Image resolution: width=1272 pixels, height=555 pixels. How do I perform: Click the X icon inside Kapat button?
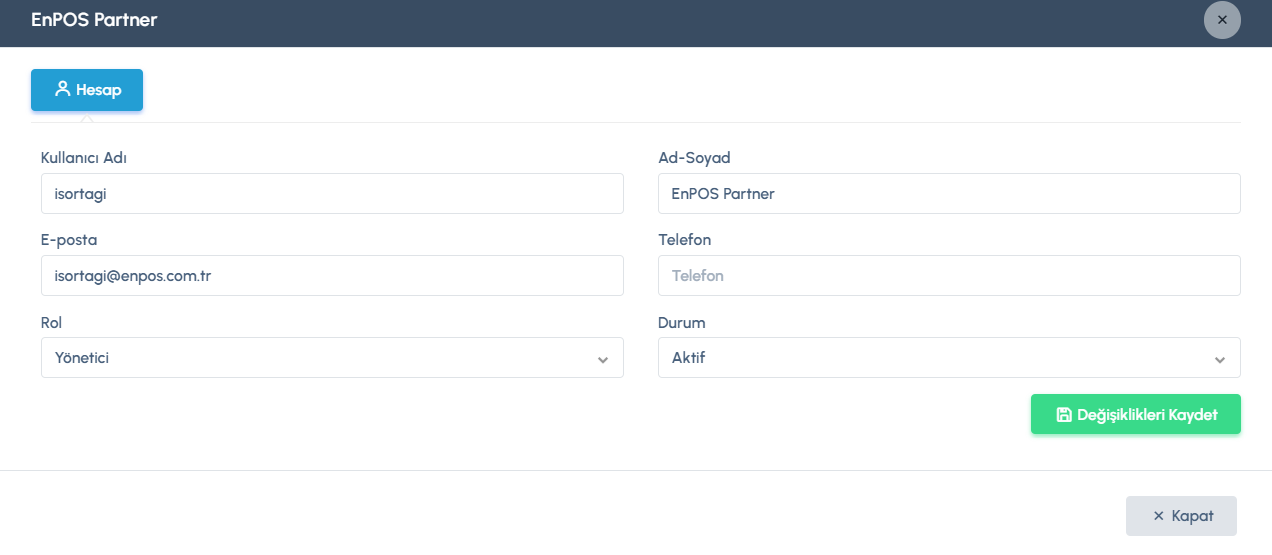click(x=1159, y=517)
